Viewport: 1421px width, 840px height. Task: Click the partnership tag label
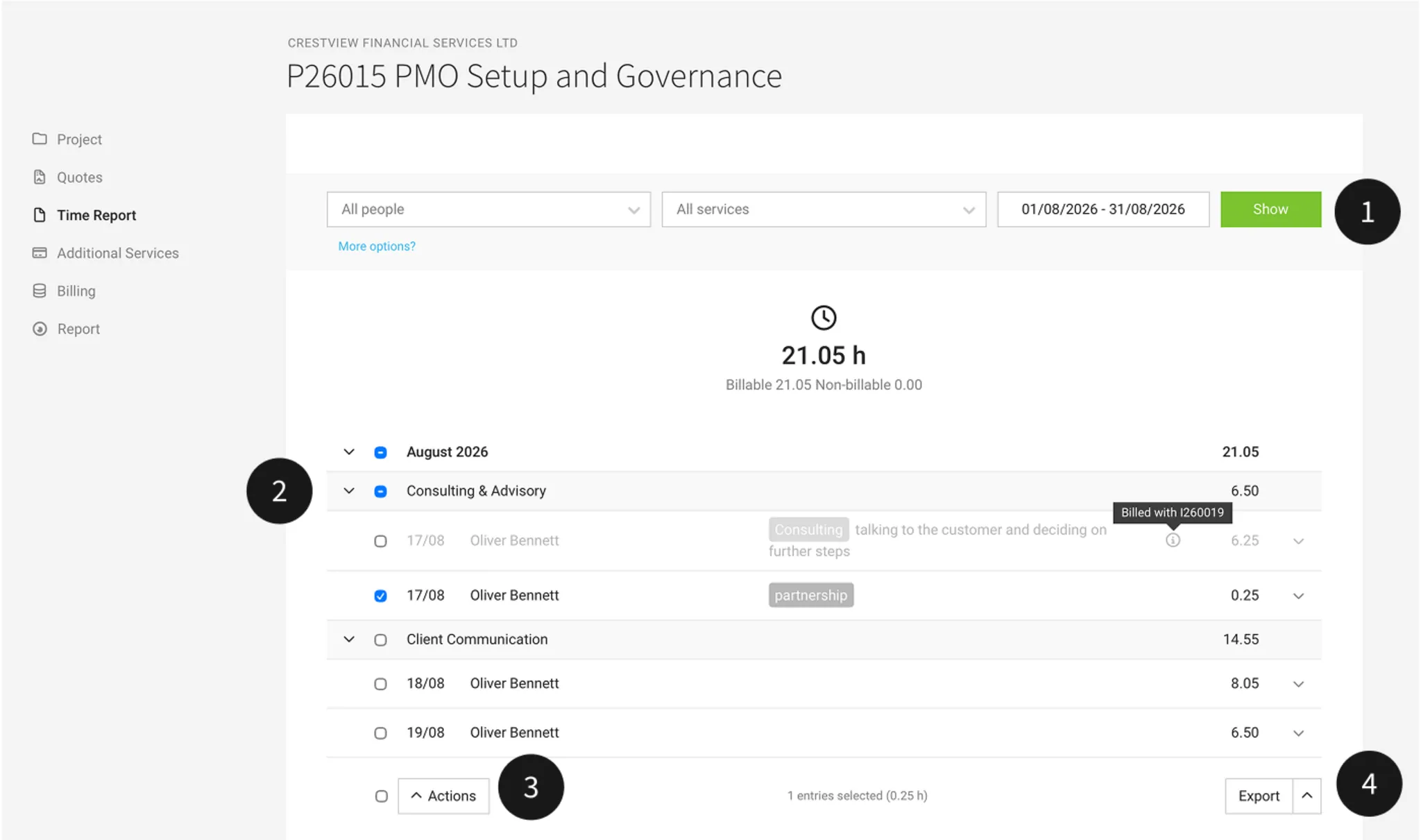[811, 595]
